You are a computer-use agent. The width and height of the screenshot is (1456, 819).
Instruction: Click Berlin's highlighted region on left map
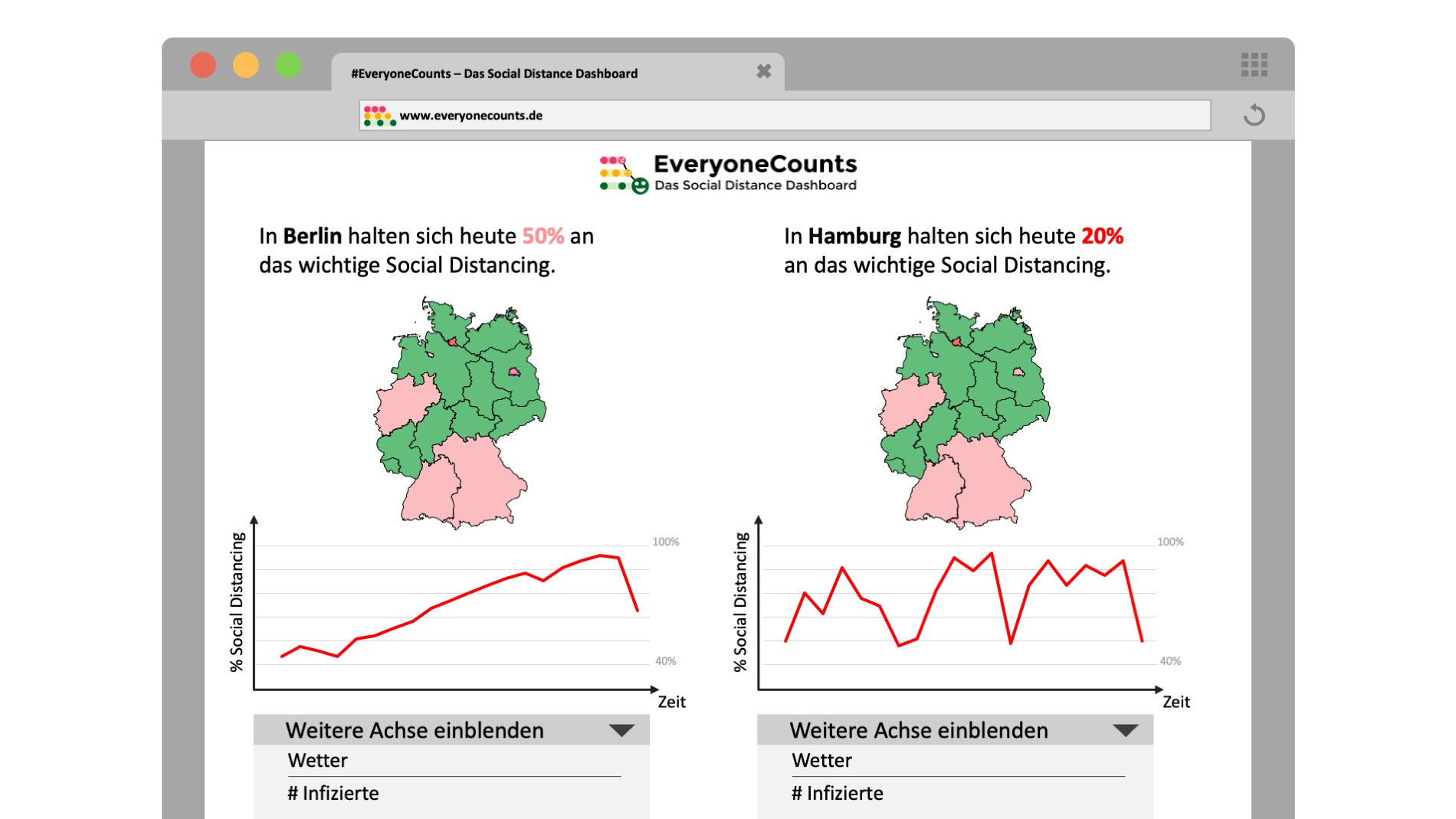point(514,372)
